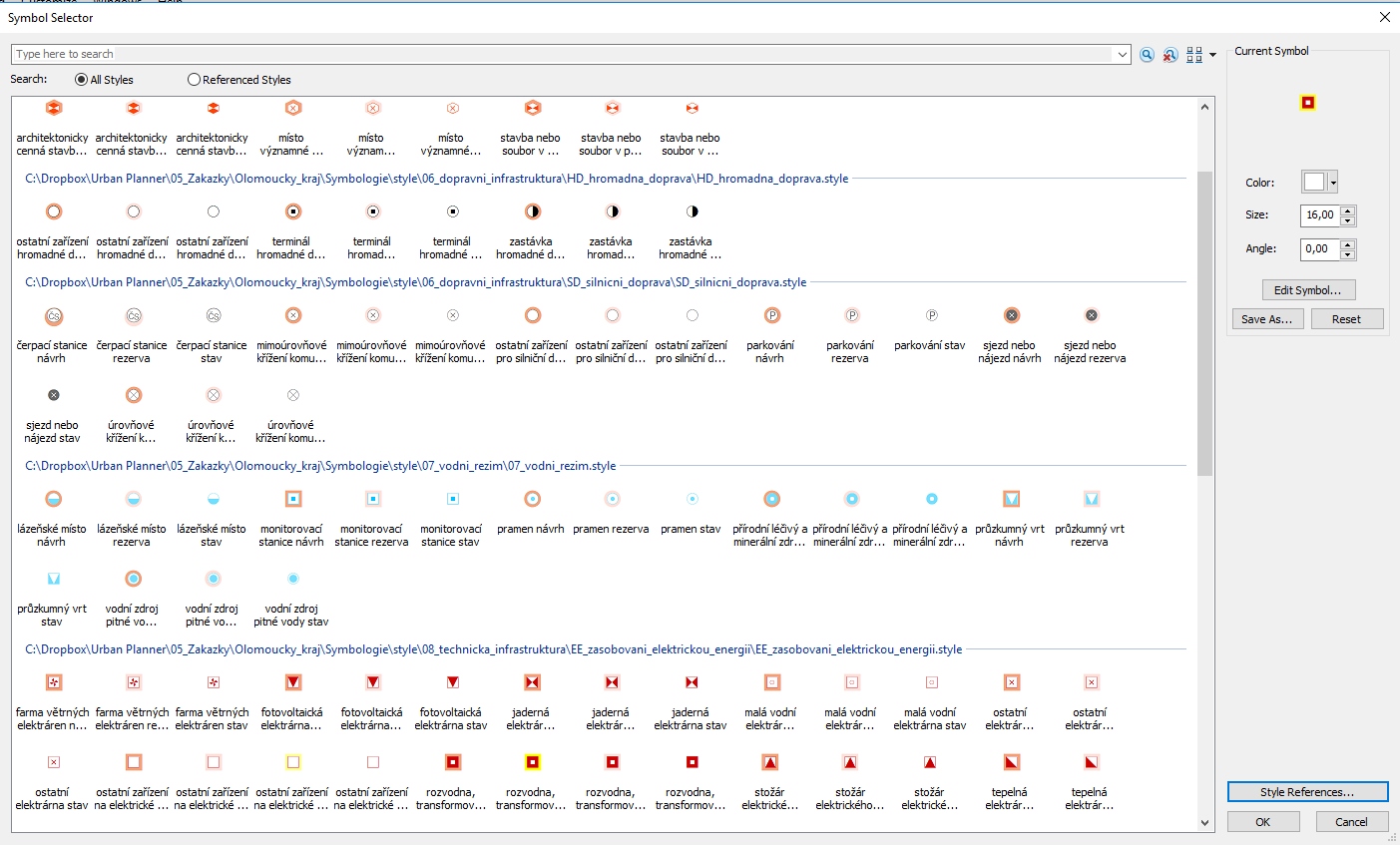The width and height of the screenshot is (1400, 845).
Task: Click the EE_zasobovani_elektrickou_energii.style path heading
Action: coord(493,649)
